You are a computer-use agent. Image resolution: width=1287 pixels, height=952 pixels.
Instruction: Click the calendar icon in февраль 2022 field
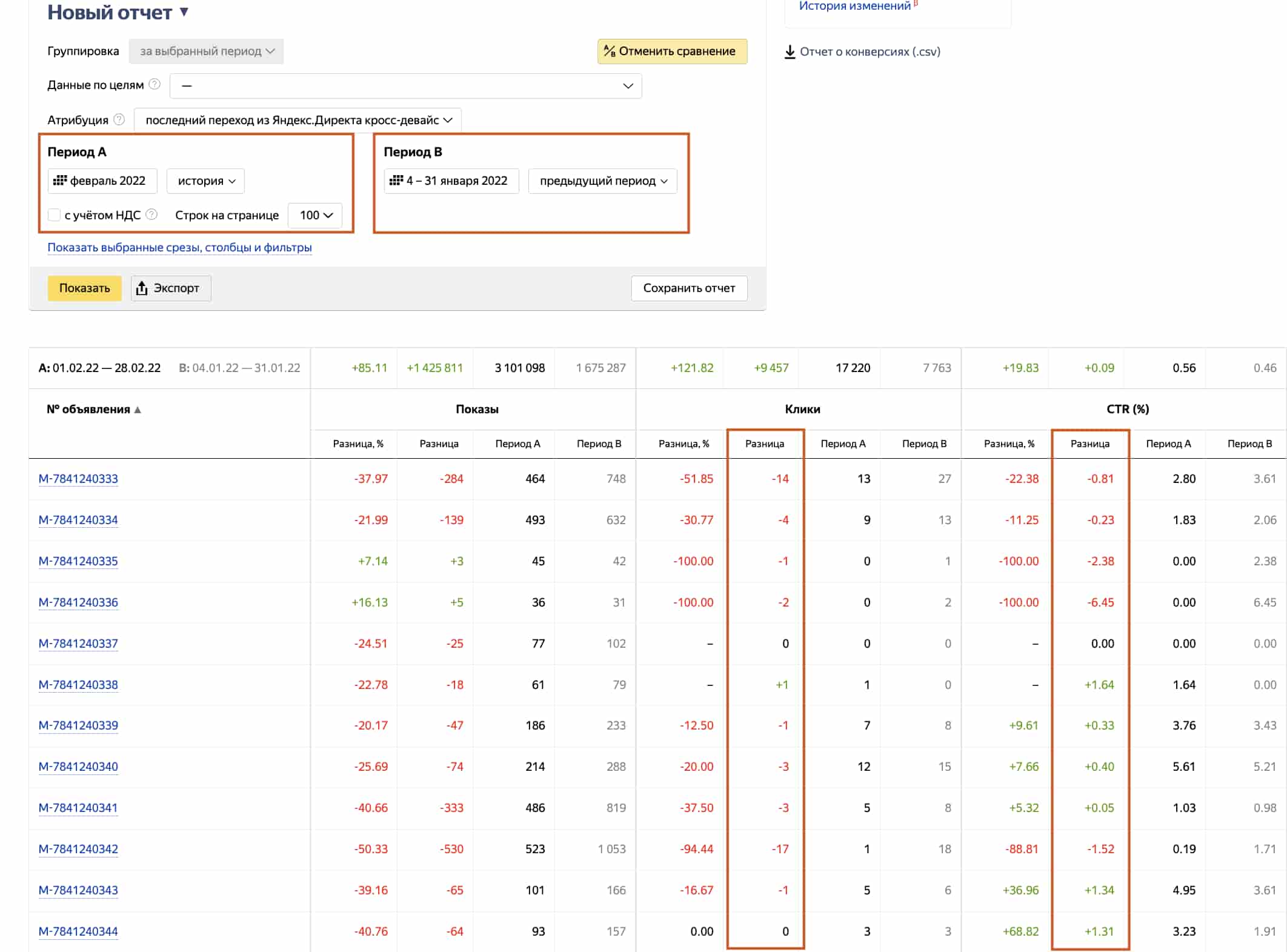pyautogui.click(x=60, y=181)
